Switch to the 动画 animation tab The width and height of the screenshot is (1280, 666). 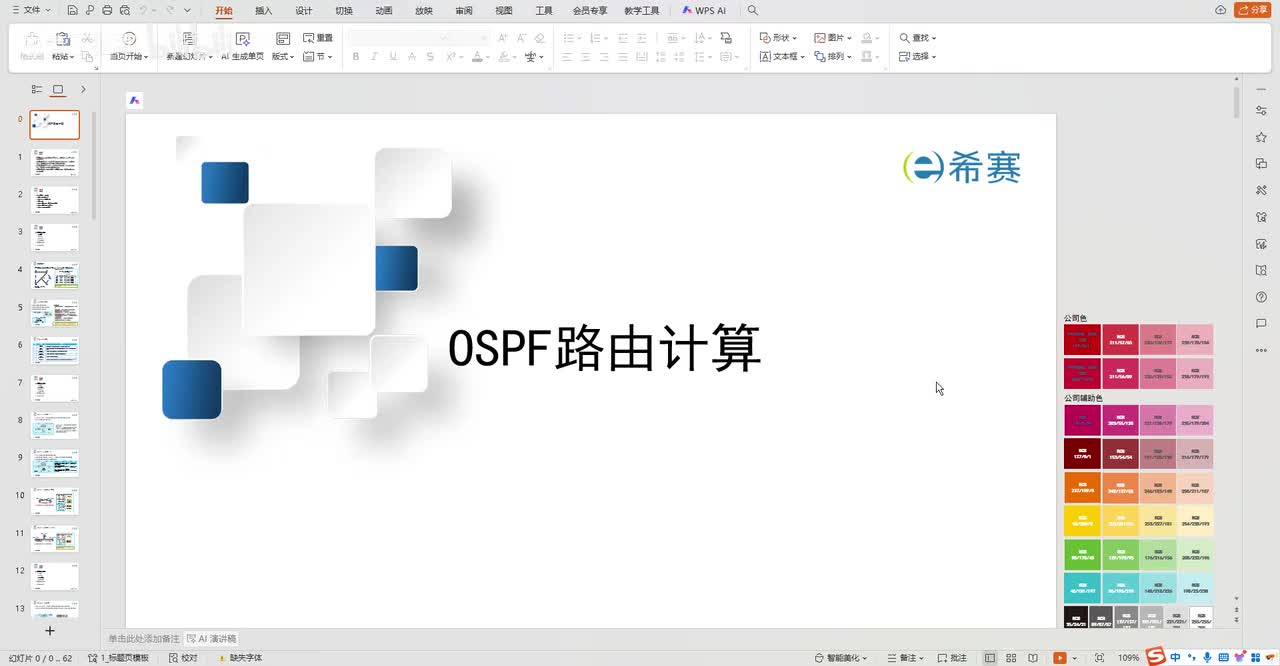(384, 10)
